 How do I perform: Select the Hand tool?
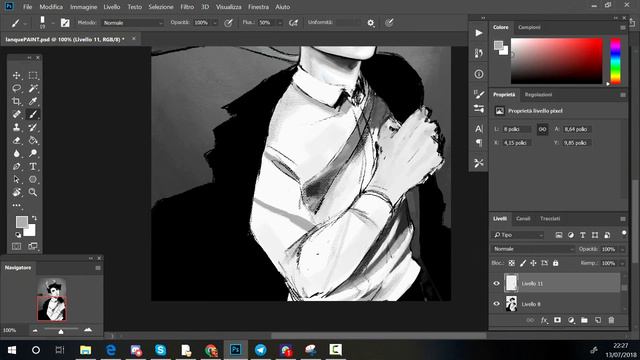pos(16,192)
